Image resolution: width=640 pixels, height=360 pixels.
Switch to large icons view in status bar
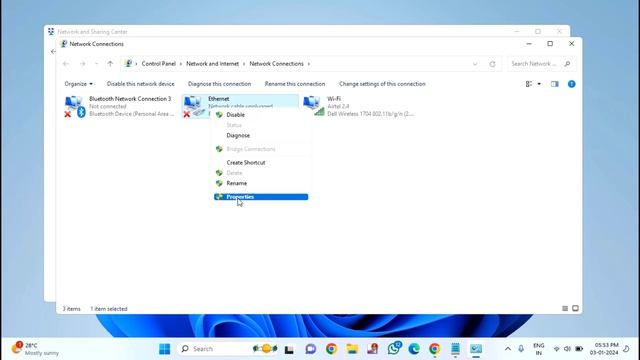[575, 308]
